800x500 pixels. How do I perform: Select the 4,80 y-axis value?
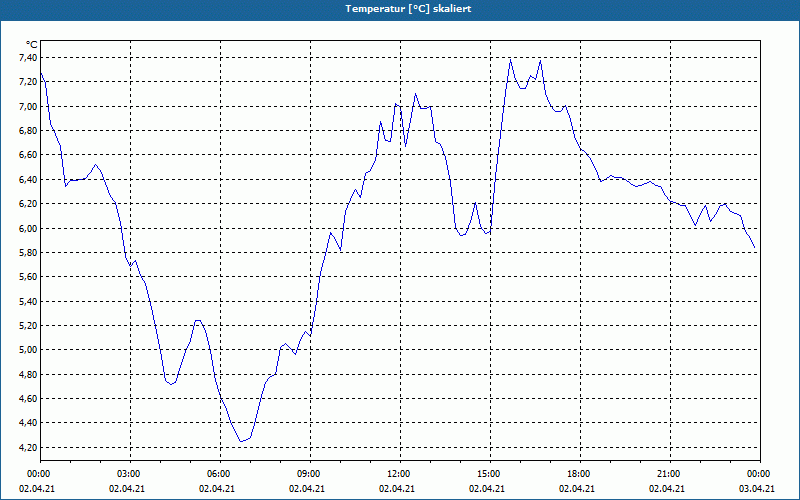click(28, 374)
